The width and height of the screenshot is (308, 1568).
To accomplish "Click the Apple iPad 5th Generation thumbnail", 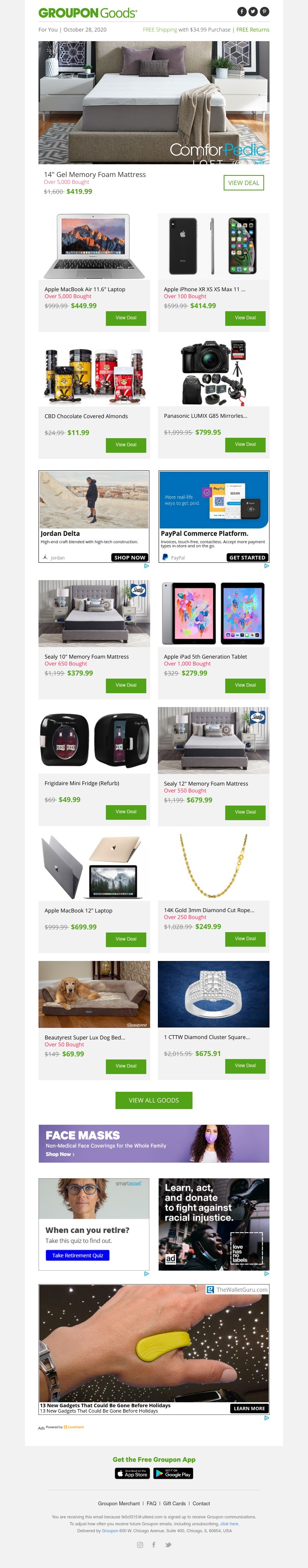I will 214,613.
